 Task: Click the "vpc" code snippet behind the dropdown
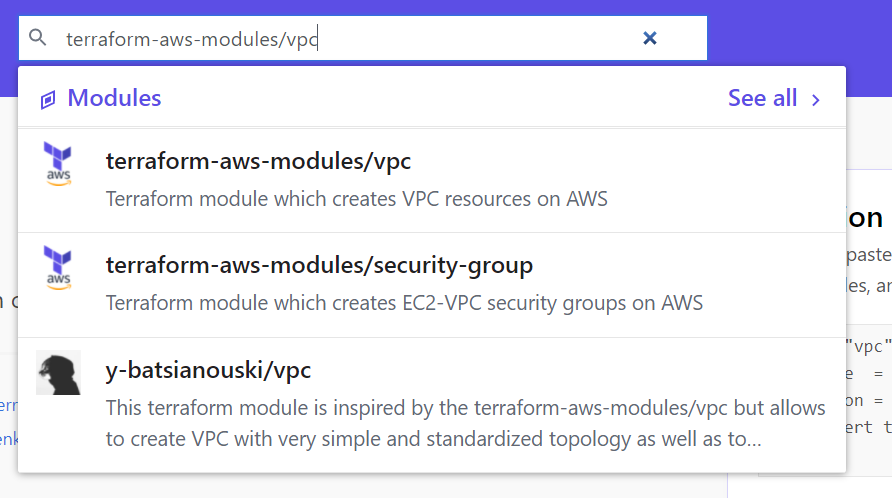(868, 347)
